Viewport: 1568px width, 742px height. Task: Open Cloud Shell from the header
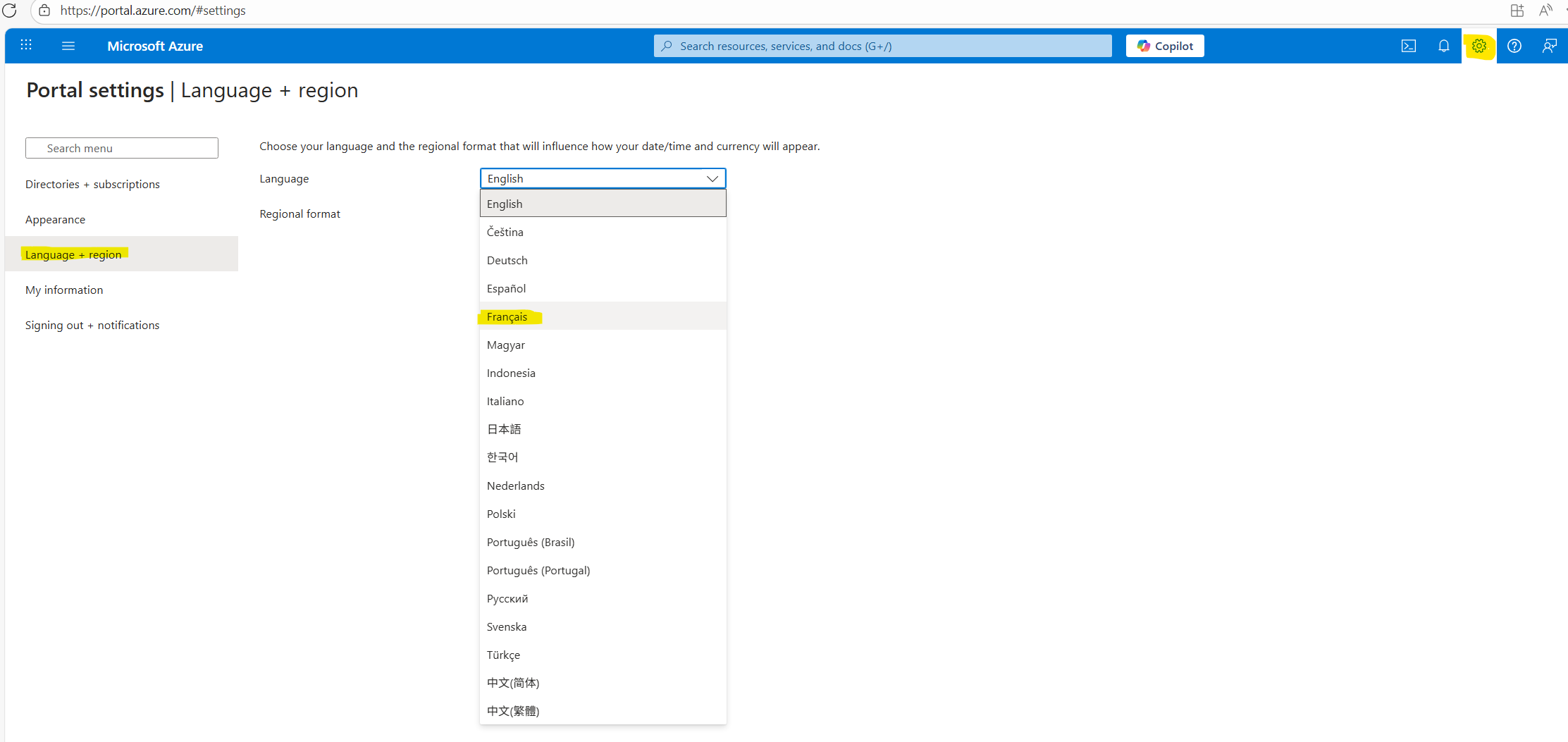tap(1408, 46)
